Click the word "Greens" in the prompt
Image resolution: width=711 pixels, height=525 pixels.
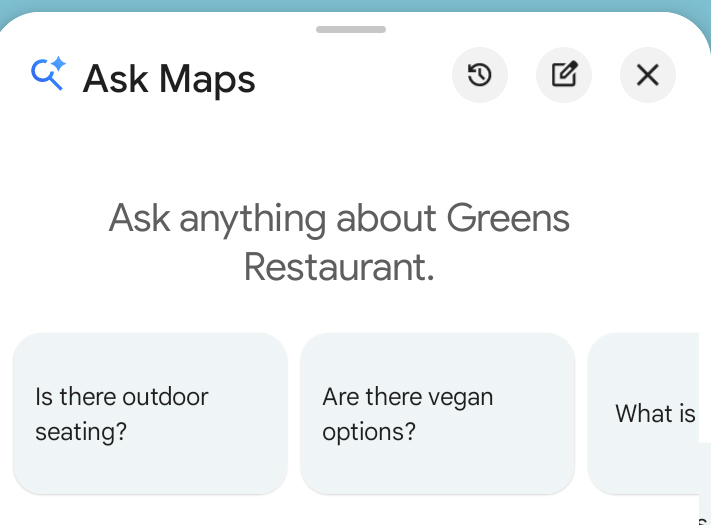[x=508, y=219]
